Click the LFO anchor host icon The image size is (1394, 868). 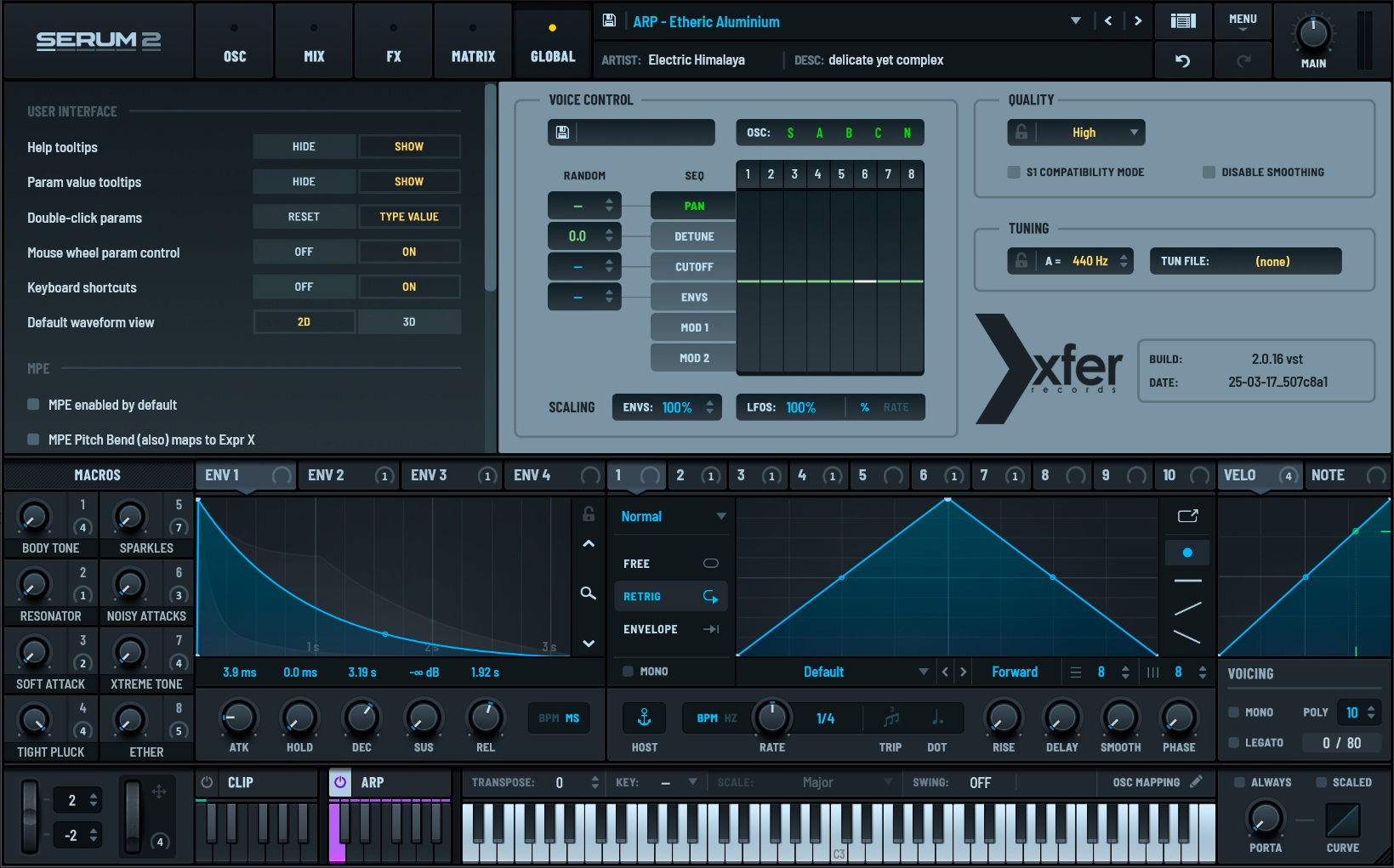644,718
